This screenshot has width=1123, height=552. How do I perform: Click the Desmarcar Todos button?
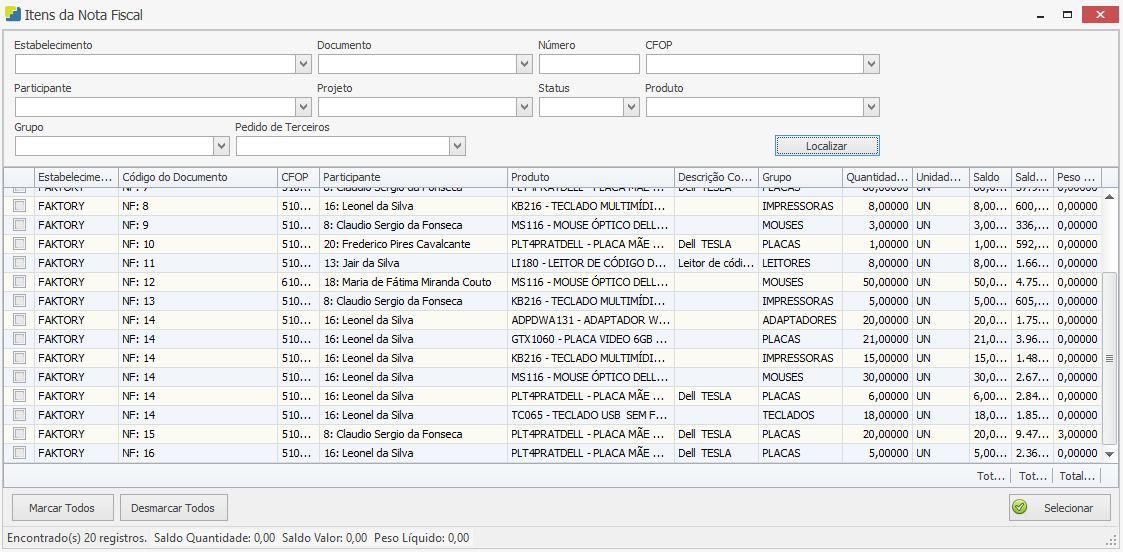coord(174,508)
